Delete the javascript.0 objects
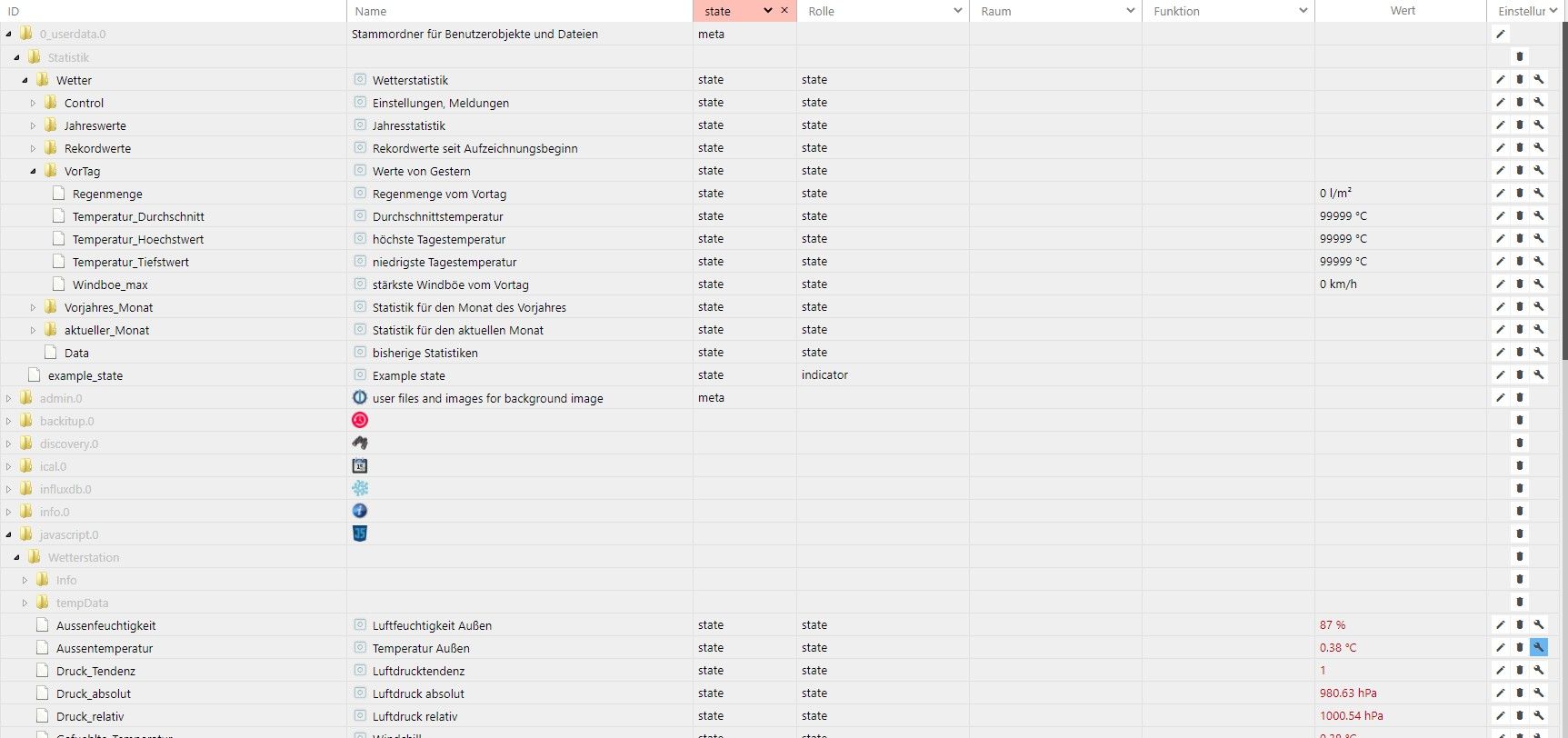This screenshot has height=738, width=1568. (1520, 534)
